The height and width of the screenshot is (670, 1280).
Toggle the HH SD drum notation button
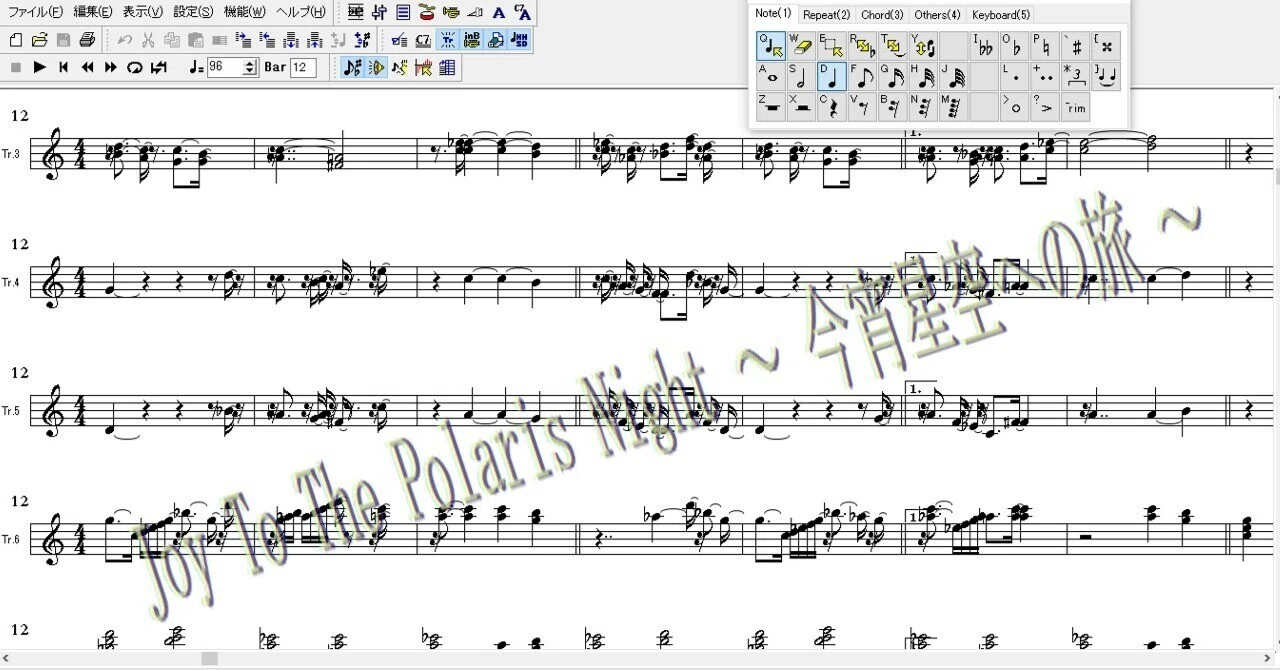[520, 40]
